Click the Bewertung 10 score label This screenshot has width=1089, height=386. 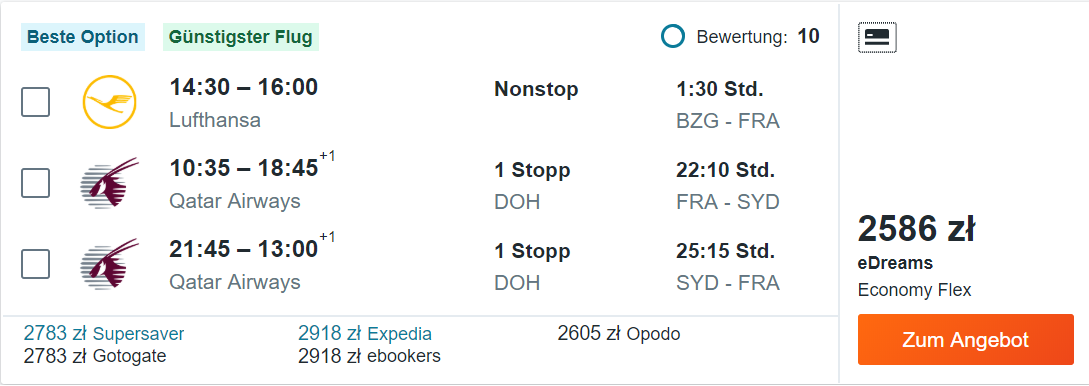pos(758,37)
